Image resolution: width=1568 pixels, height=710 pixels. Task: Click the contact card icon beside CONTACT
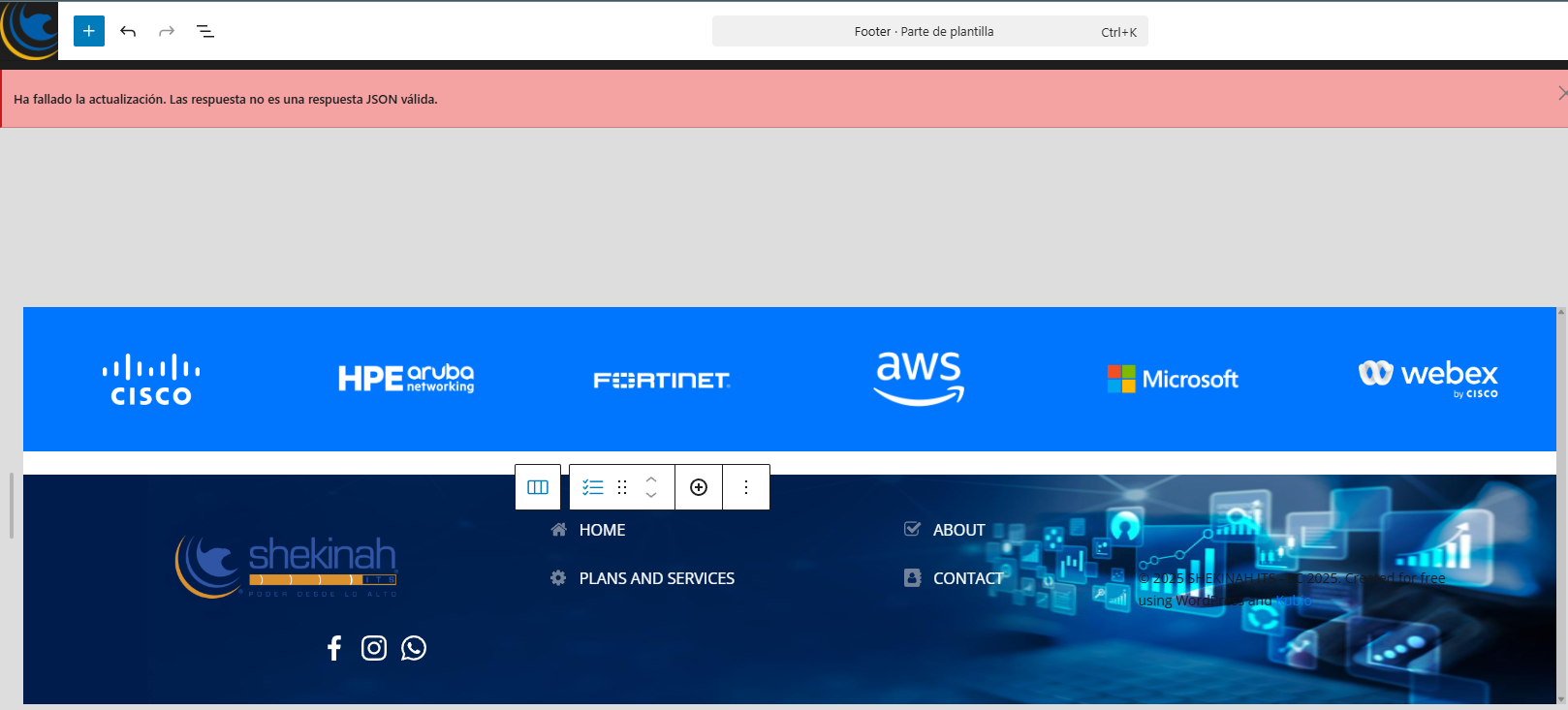coord(912,577)
